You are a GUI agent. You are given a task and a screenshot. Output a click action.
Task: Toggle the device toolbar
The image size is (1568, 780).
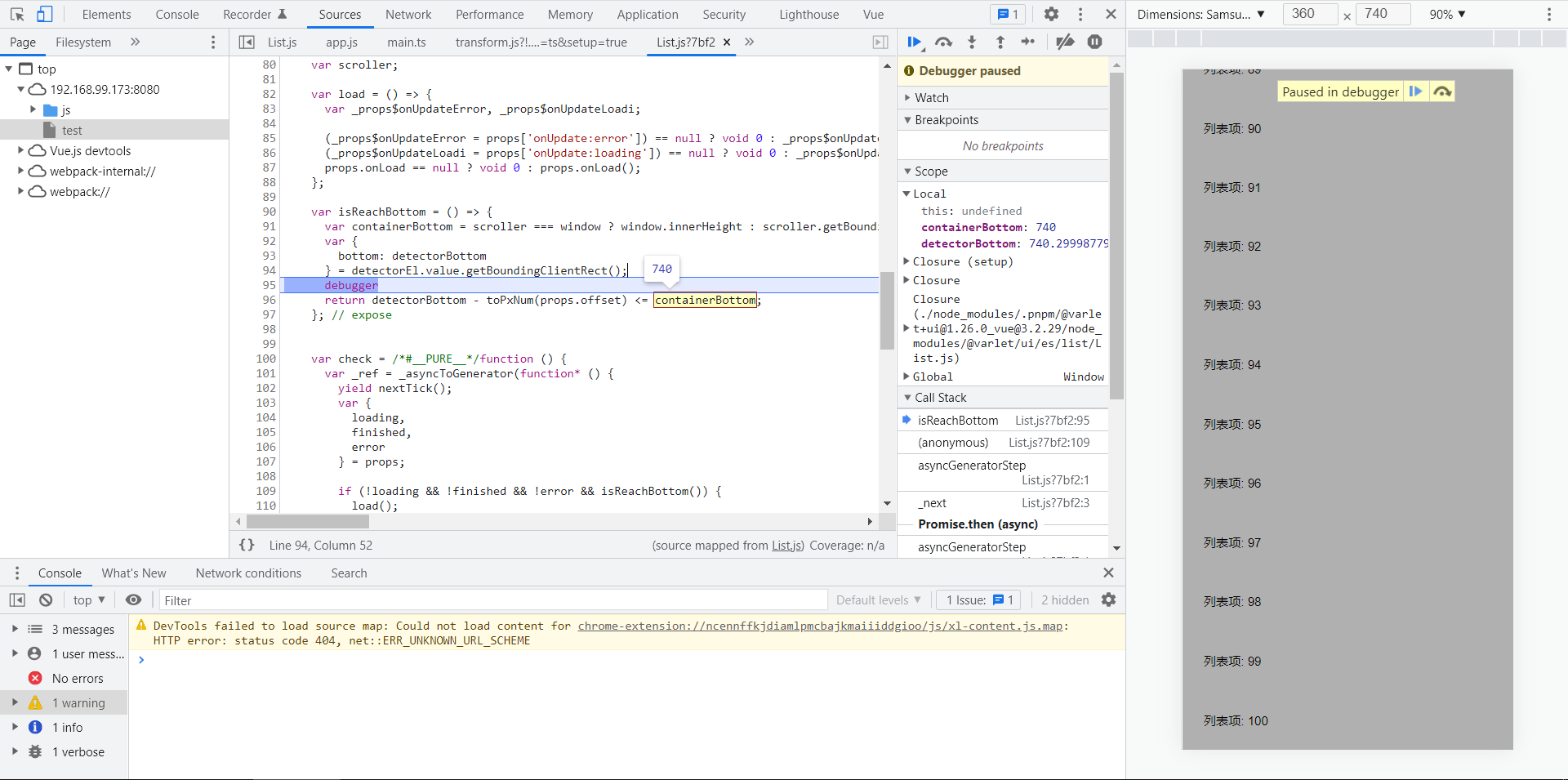click(x=45, y=14)
